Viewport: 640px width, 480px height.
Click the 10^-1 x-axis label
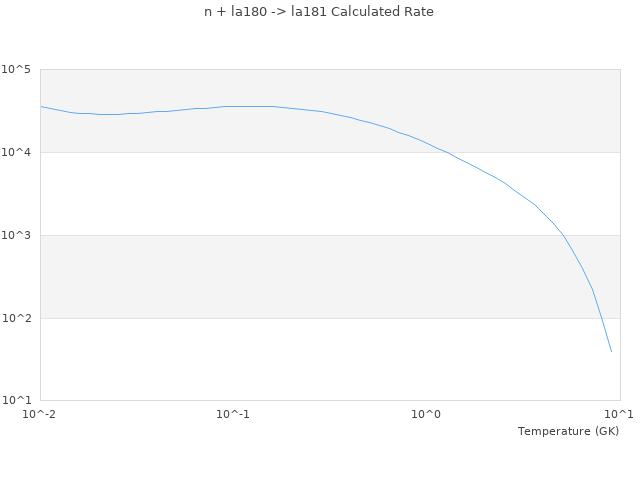click(x=233, y=414)
